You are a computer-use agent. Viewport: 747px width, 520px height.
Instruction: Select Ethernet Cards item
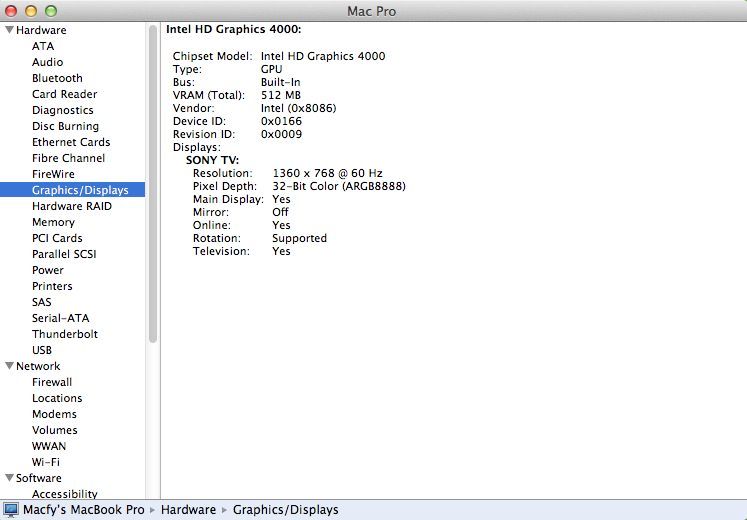pyautogui.click(x=71, y=142)
